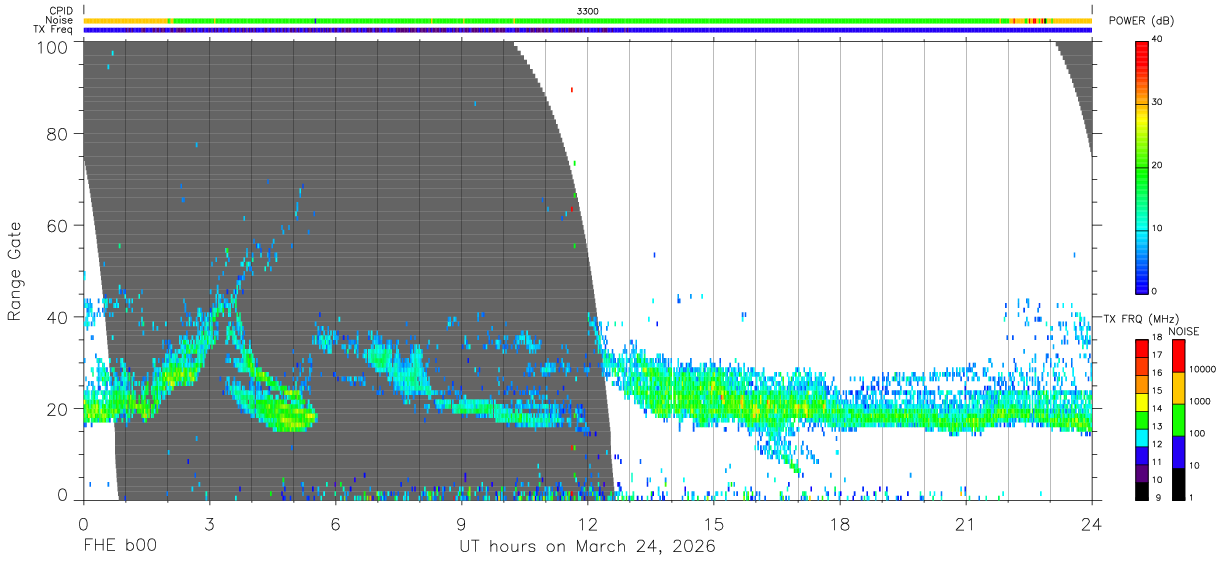This screenshot has height=567, width=1228.
Task: Click Range Gate axis tick '100'
Action: point(53,47)
